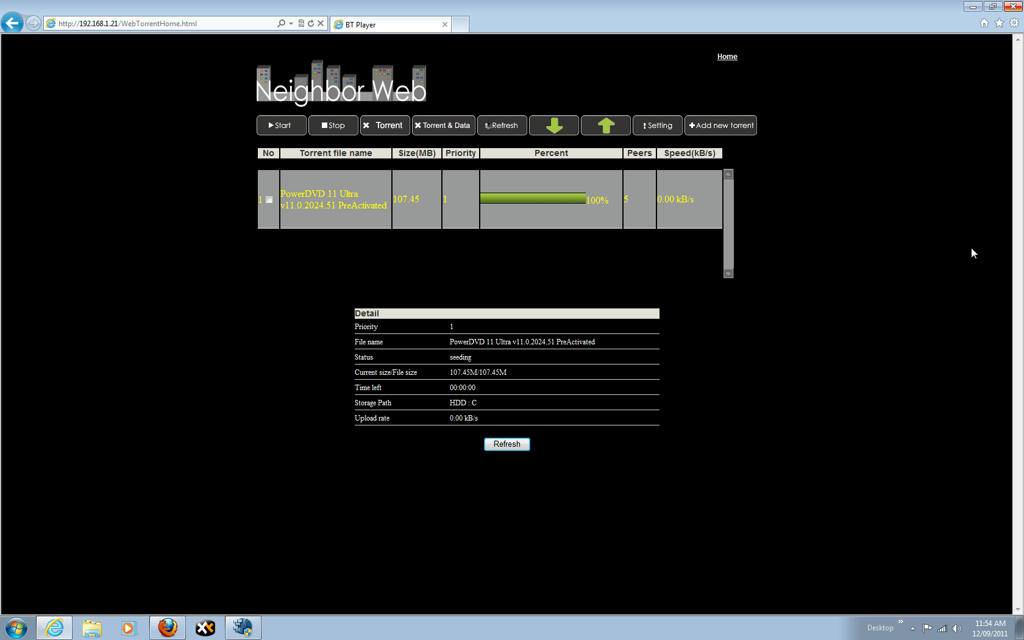Viewport: 1024px width, 640px height.
Task: Click the Size(MB) column header
Action: tap(417, 153)
